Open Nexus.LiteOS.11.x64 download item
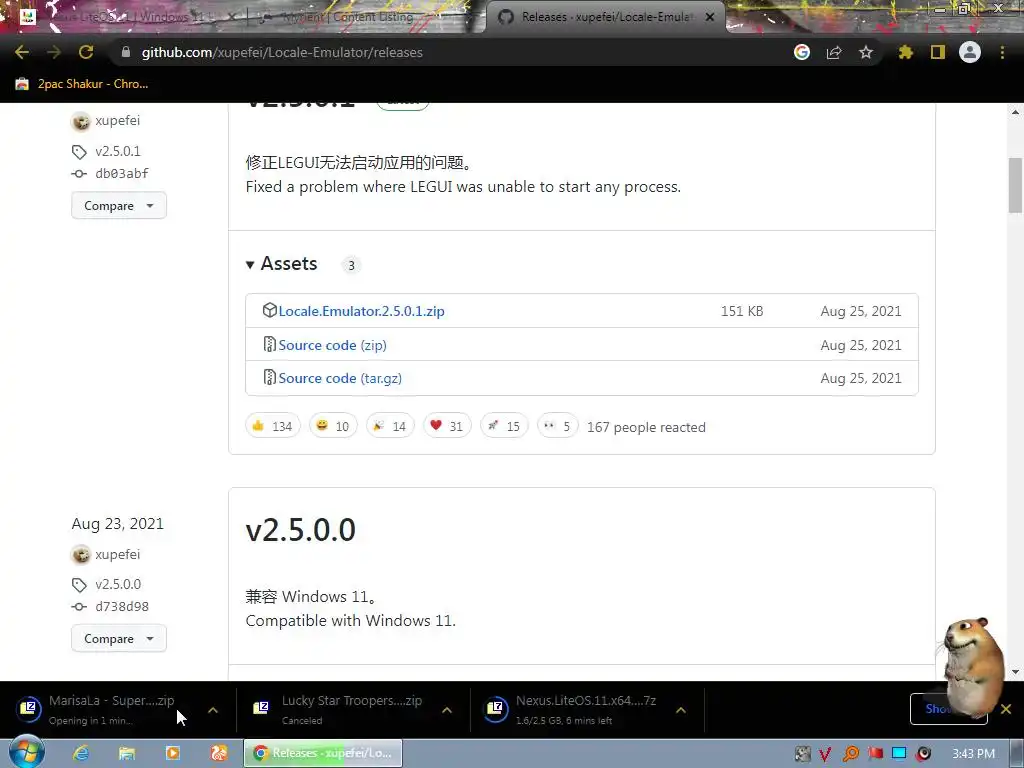Viewport: 1024px width, 768px height. click(575, 709)
